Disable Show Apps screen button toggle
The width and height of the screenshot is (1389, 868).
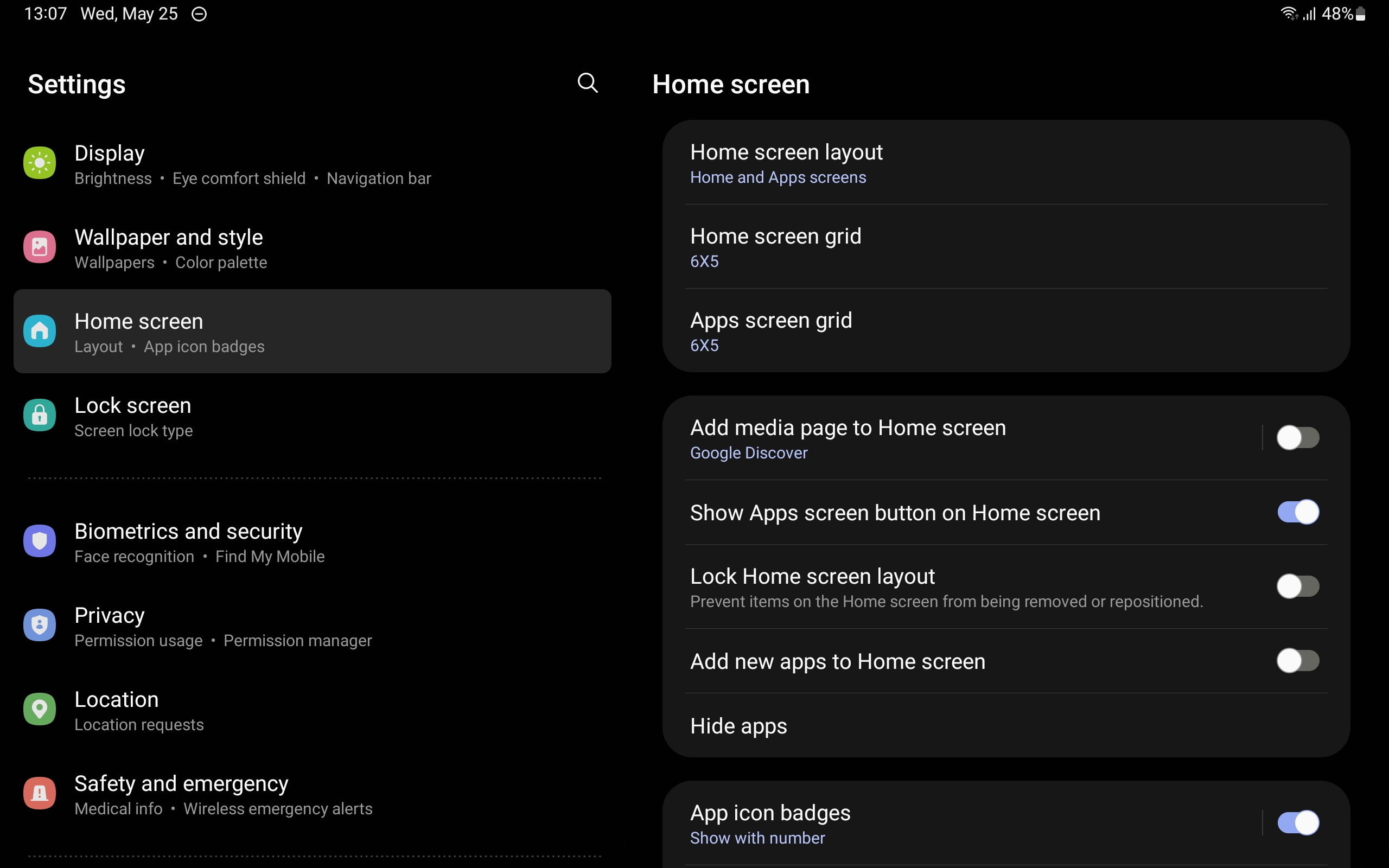click(1297, 512)
